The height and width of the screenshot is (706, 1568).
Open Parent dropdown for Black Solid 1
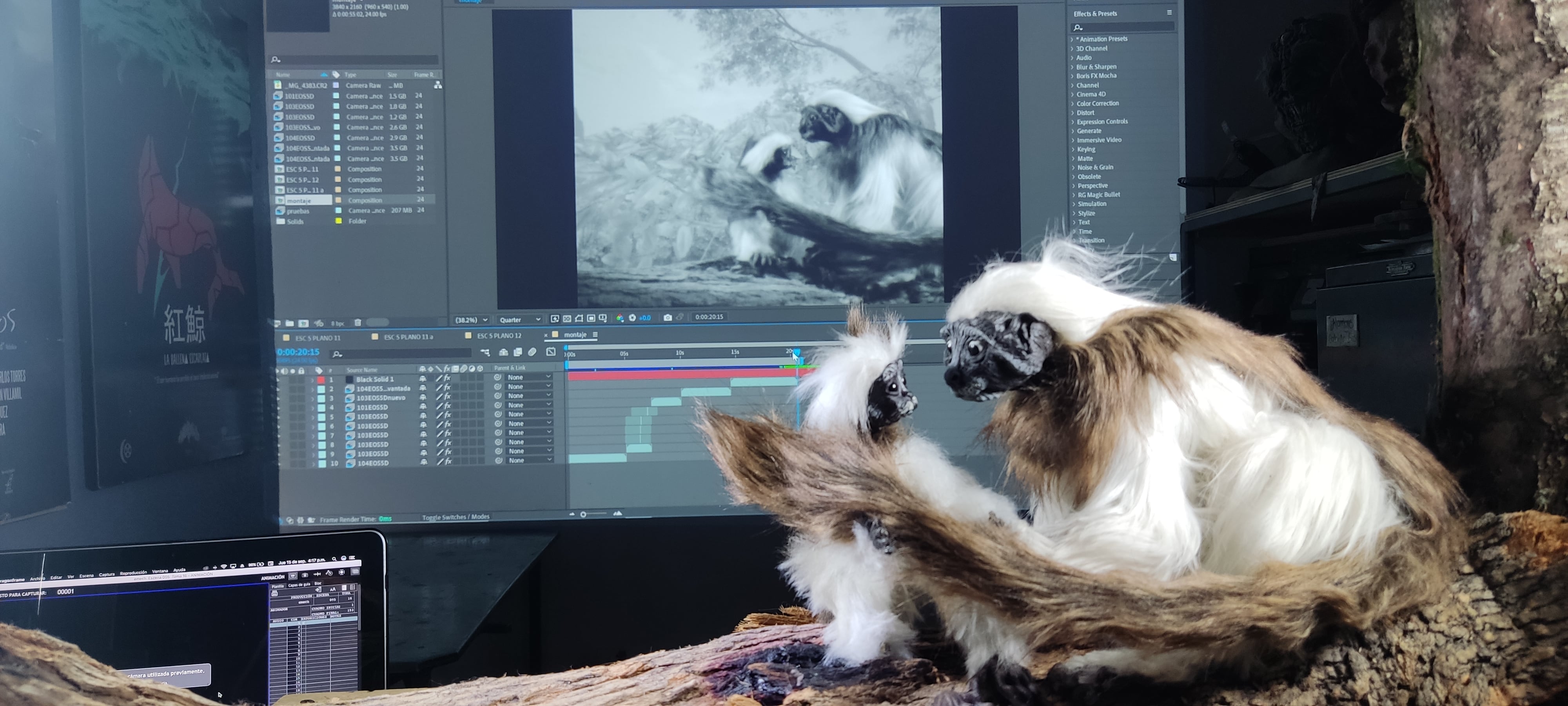click(x=528, y=378)
